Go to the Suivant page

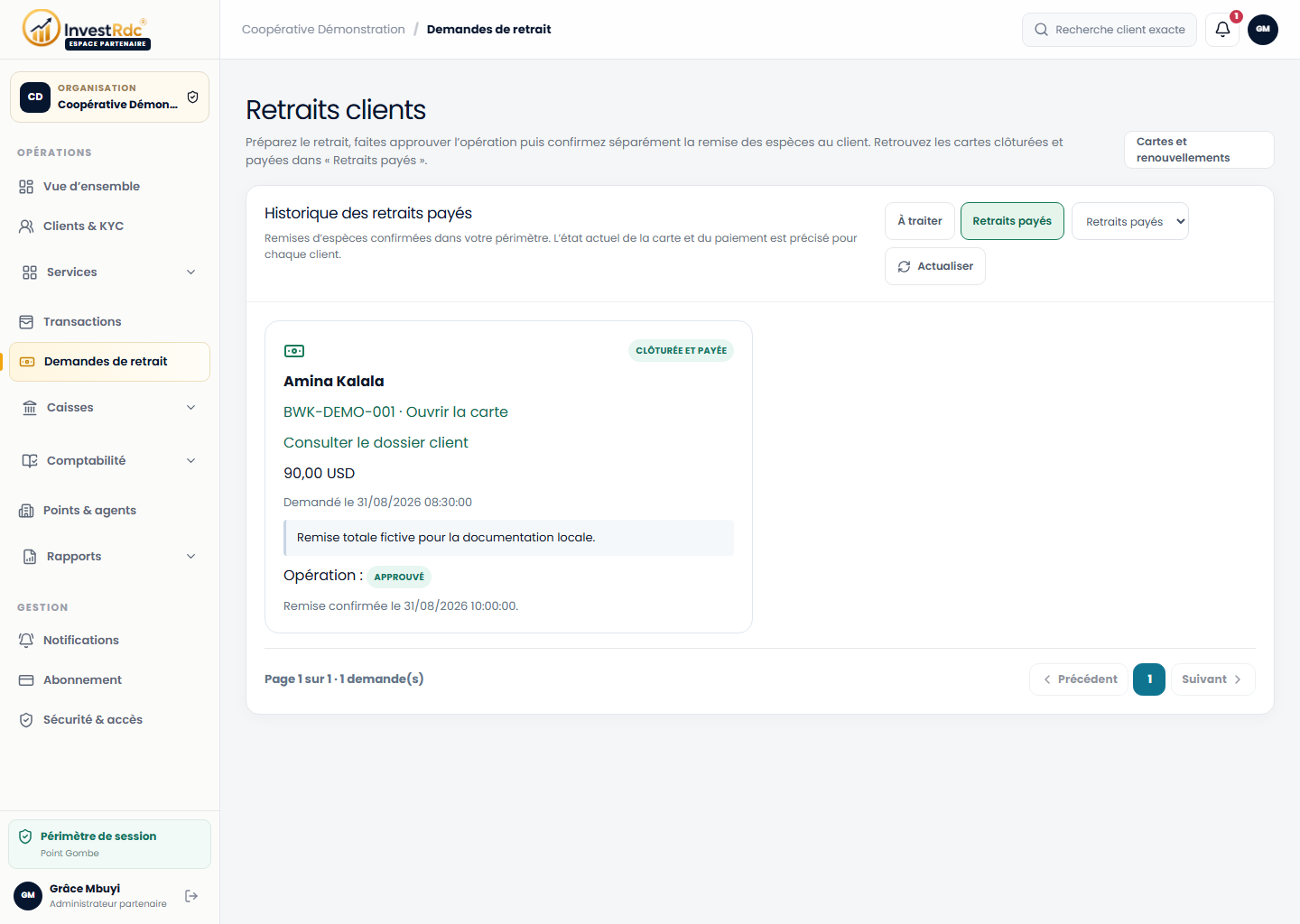point(1212,679)
